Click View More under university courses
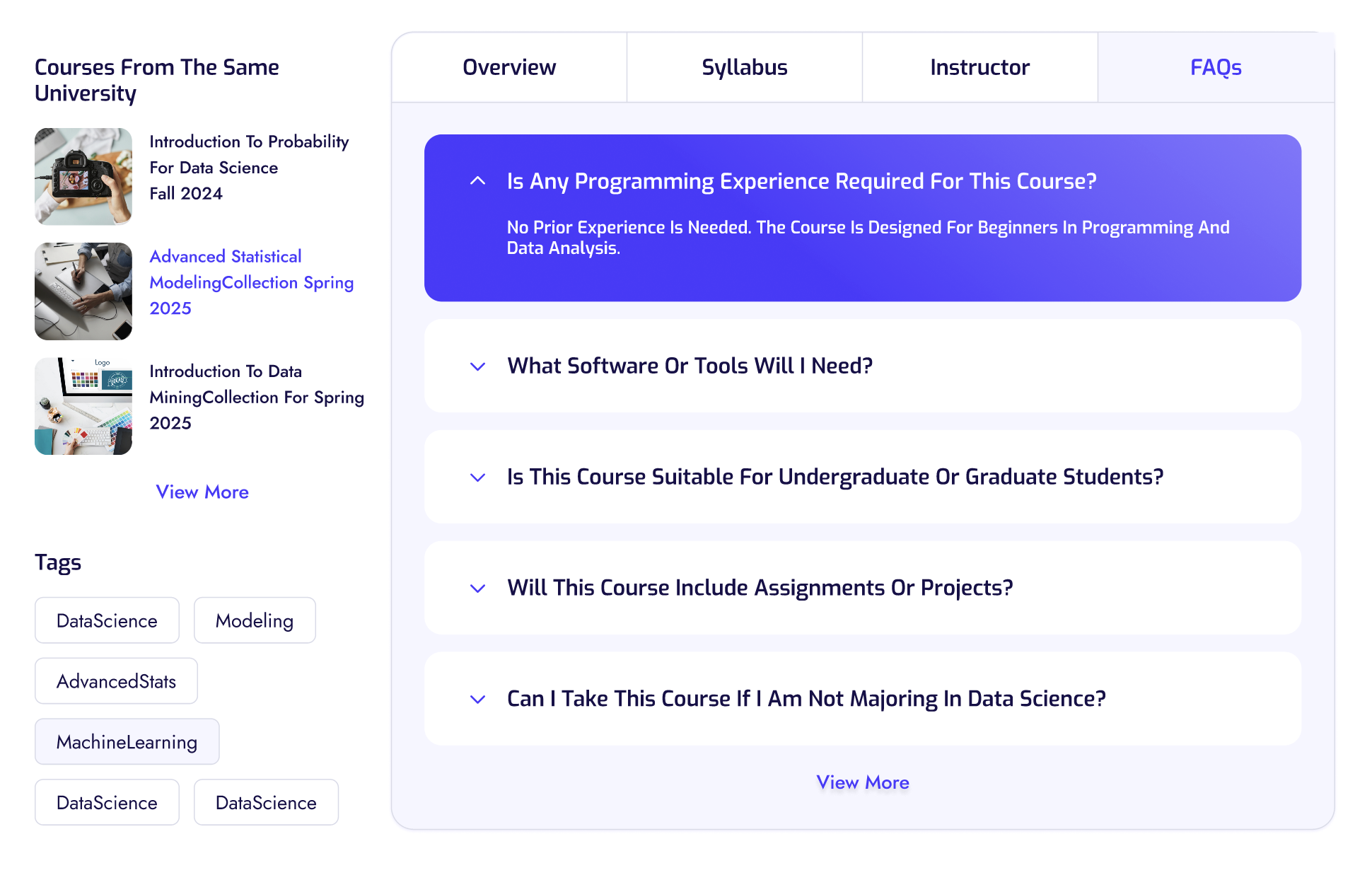The width and height of the screenshot is (1372, 880). 202,492
